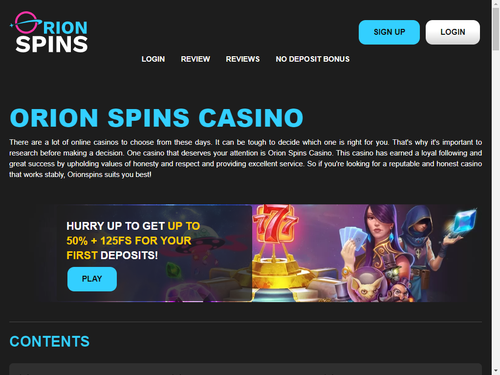500x375 pixels.
Task: Click the Orion Spins logo
Action: (49, 32)
